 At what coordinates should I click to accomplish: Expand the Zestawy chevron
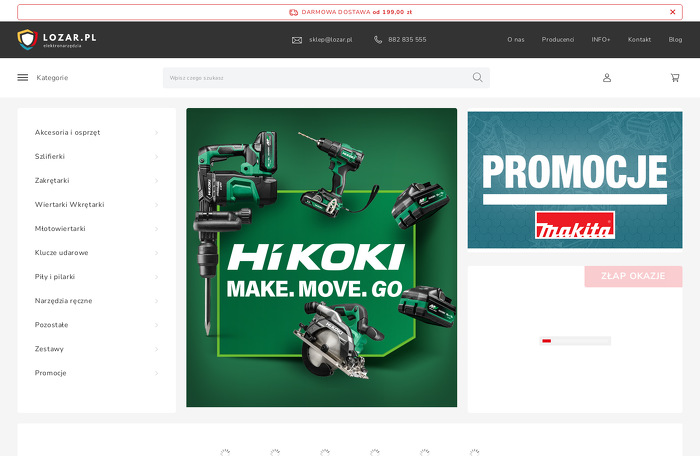tap(156, 349)
